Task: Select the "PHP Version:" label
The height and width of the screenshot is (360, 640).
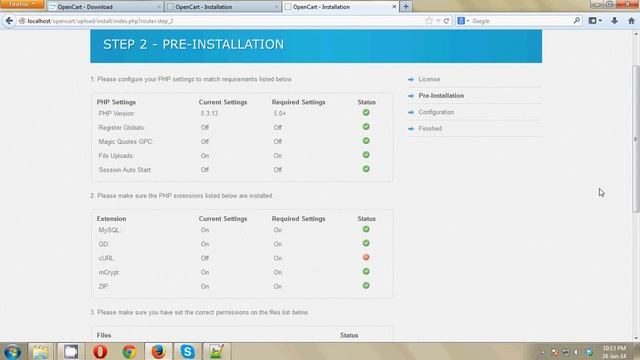Action: tap(116, 113)
